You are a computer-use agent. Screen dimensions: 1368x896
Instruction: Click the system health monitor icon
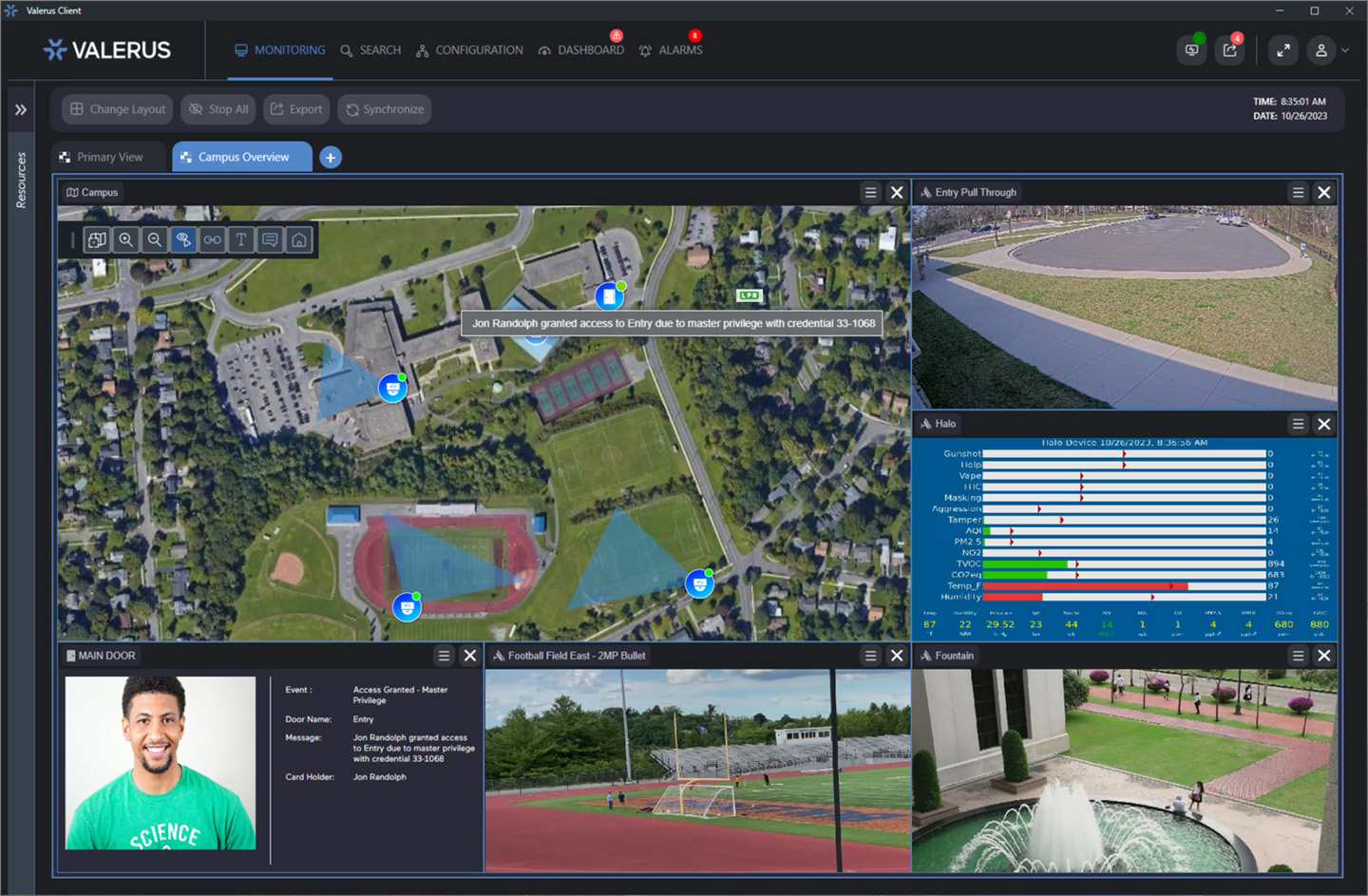point(1191,50)
